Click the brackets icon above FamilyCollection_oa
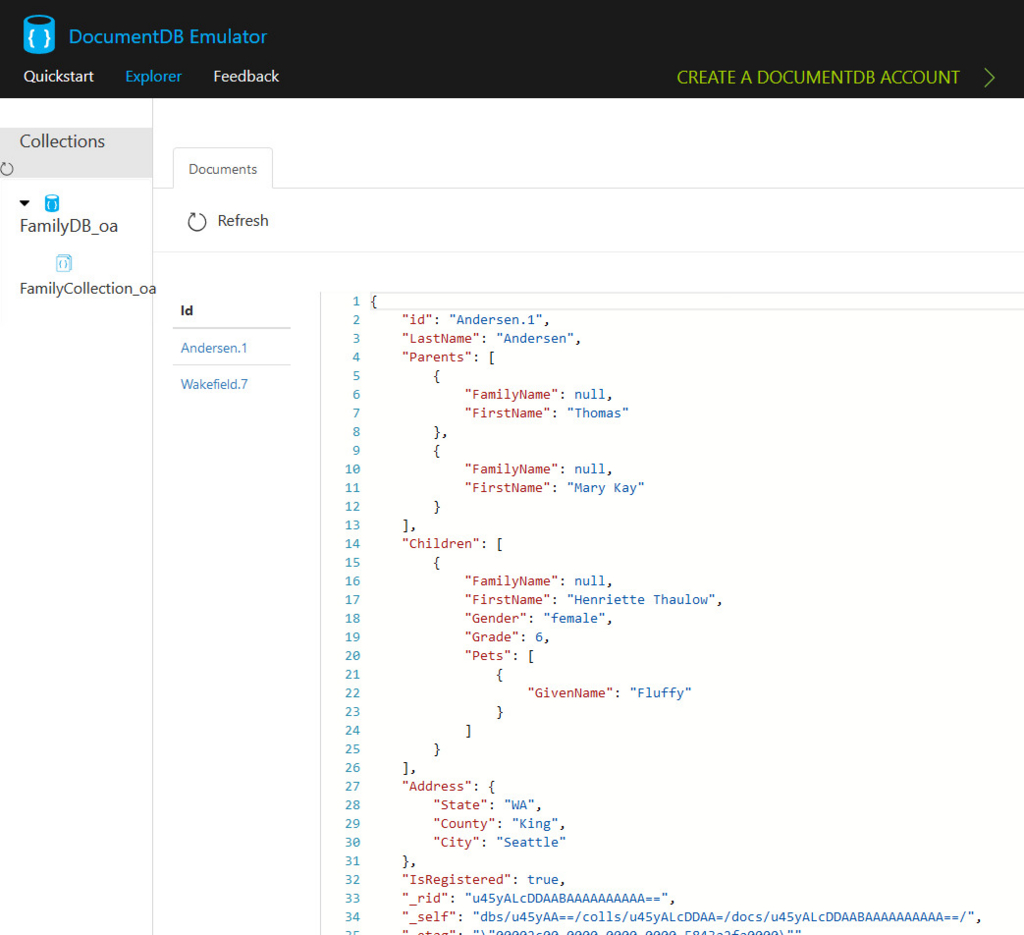This screenshot has width=1024, height=935. click(x=63, y=263)
